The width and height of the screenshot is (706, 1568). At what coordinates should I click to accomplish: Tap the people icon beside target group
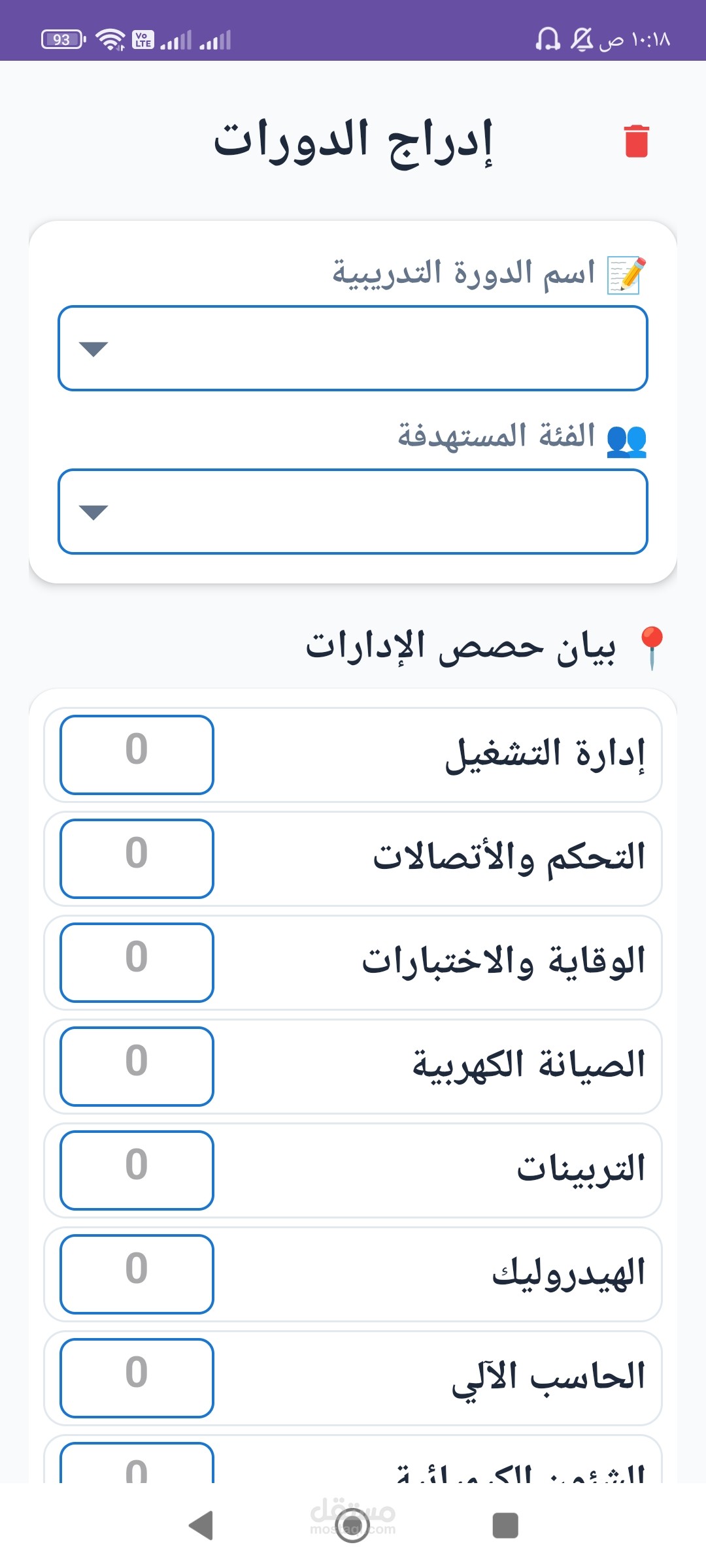[x=626, y=440]
